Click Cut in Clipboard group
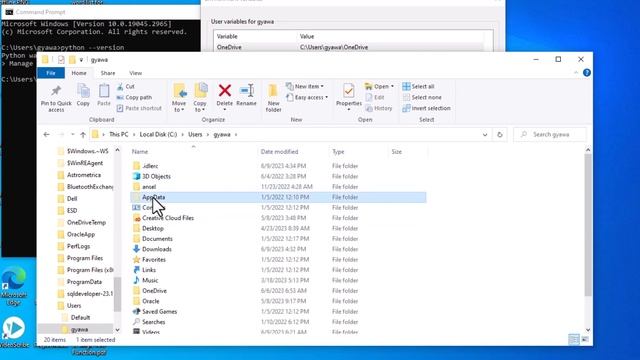 point(126,87)
